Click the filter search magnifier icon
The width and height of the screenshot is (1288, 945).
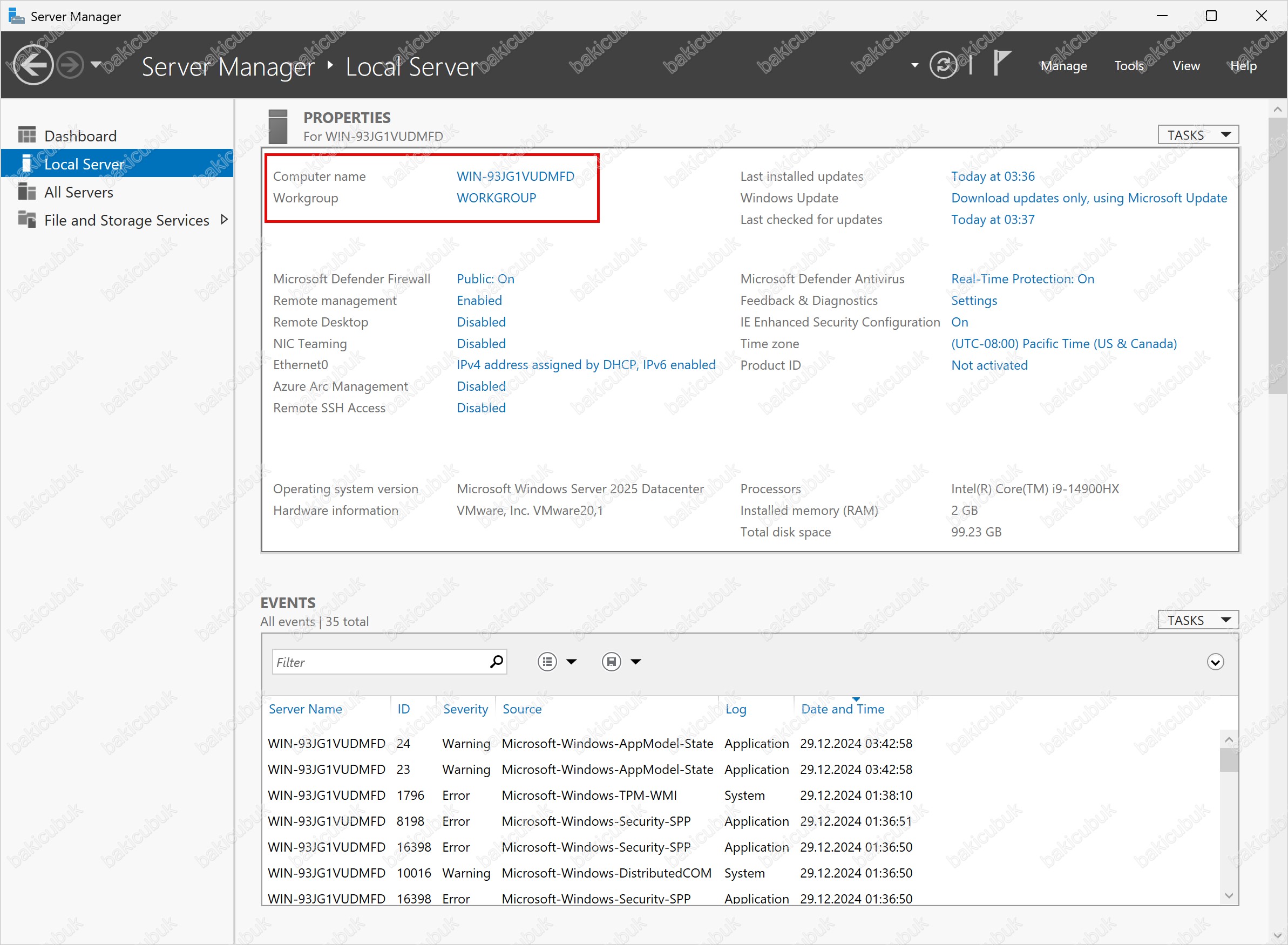coord(497,661)
